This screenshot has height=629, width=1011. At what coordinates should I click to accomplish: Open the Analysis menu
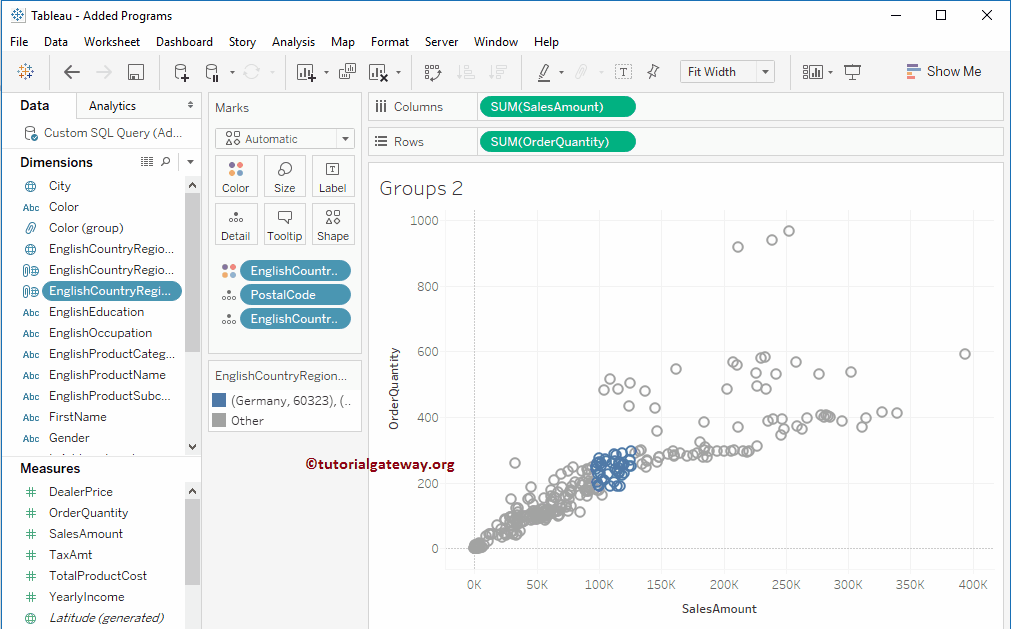293,42
